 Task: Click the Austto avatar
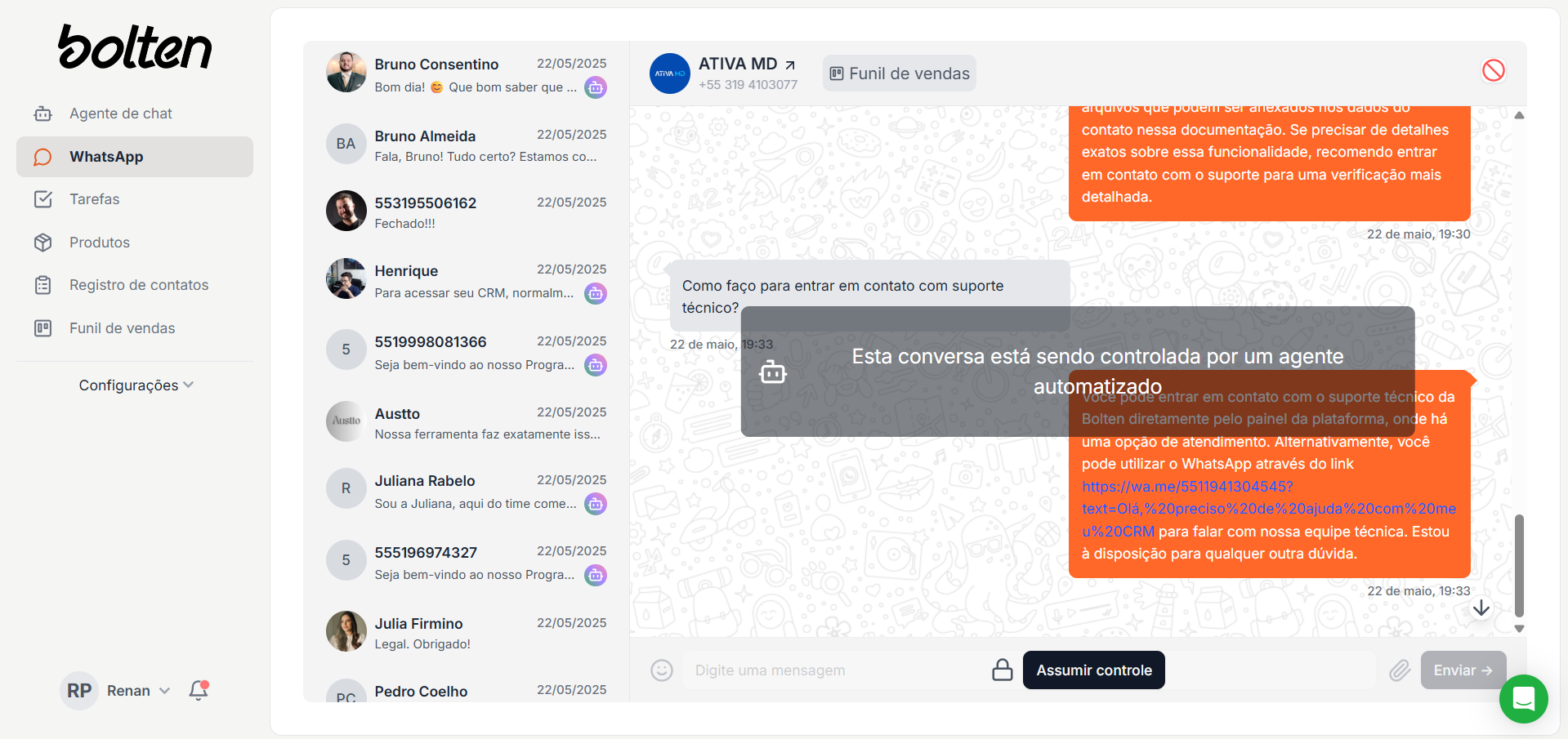tap(346, 421)
